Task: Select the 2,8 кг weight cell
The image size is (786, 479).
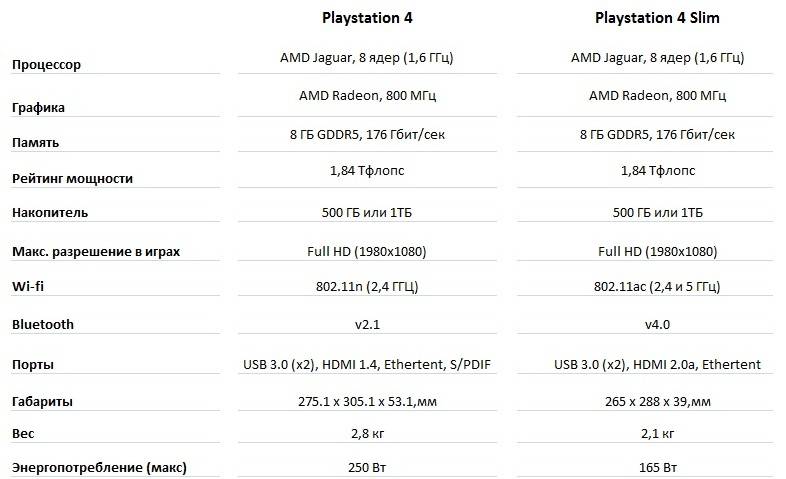Action: (x=367, y=436)
